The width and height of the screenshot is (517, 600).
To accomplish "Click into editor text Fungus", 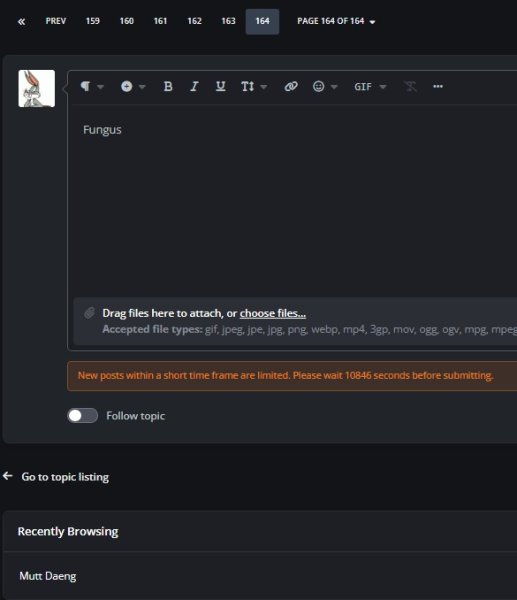I will tap(102, 130).
